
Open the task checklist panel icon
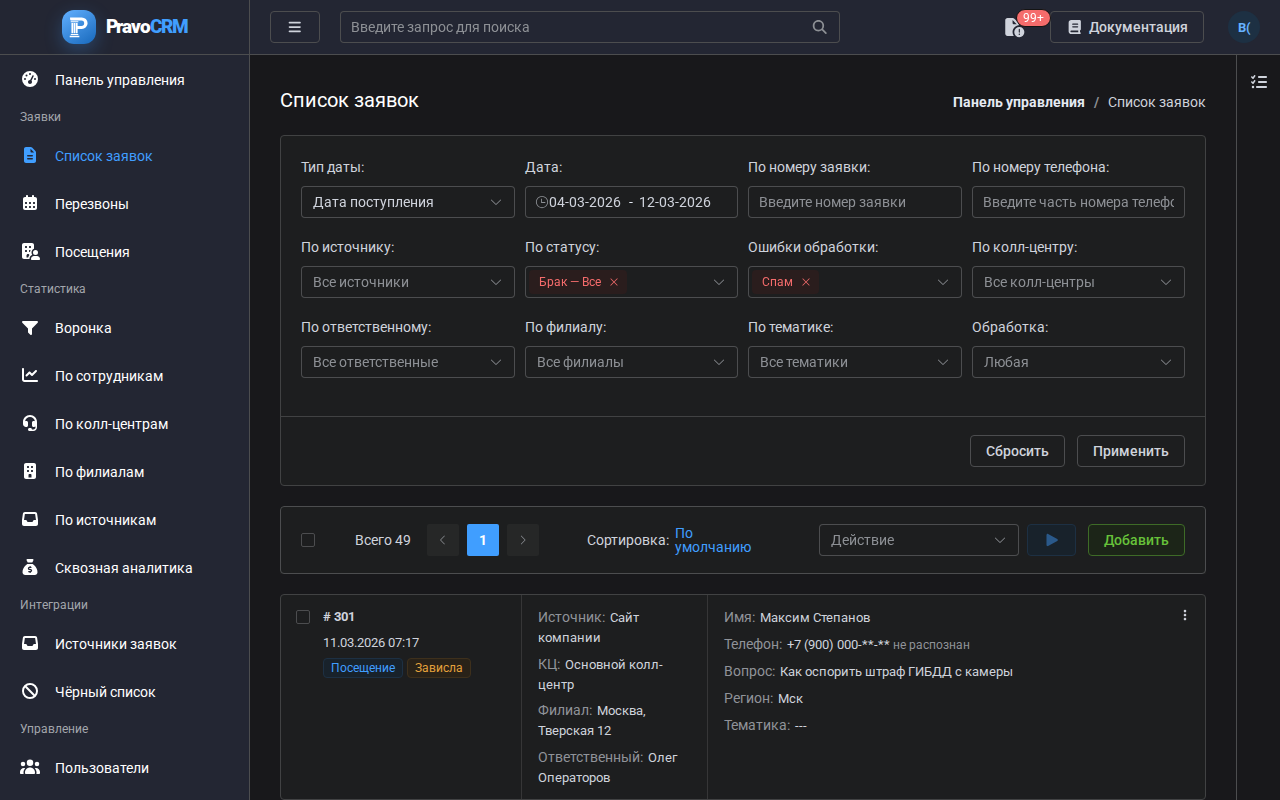[x=1259, y=82]
